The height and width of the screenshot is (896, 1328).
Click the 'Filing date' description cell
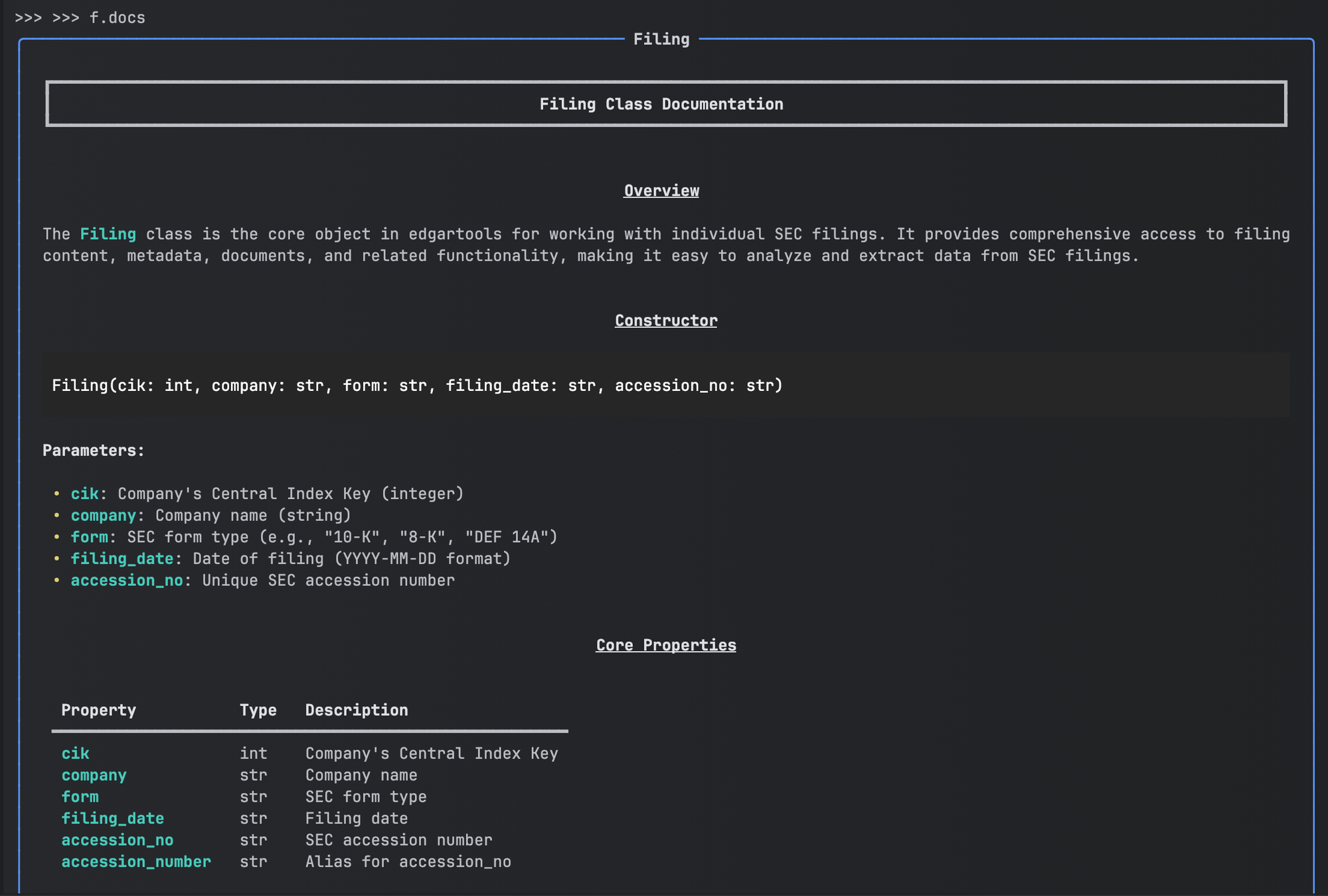[357, 818]
